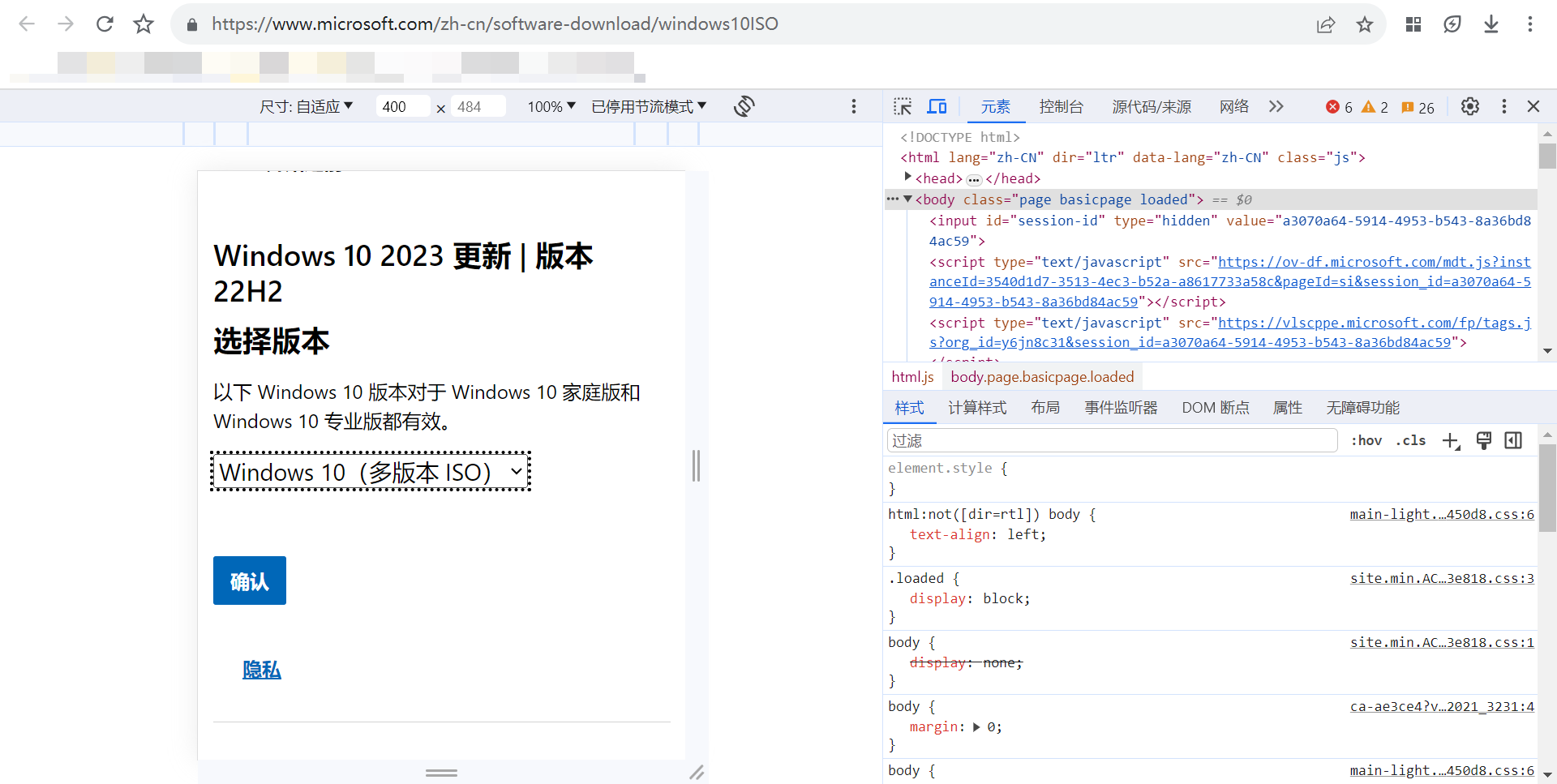Click the browser back arrow
The width and height of the screenshot is (1557, 784).
coord(27,24)
